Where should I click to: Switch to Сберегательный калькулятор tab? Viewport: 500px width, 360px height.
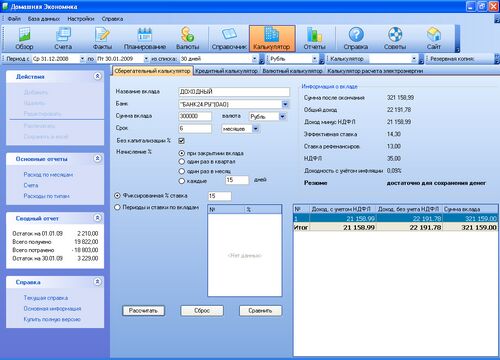(x=152, y=71)
